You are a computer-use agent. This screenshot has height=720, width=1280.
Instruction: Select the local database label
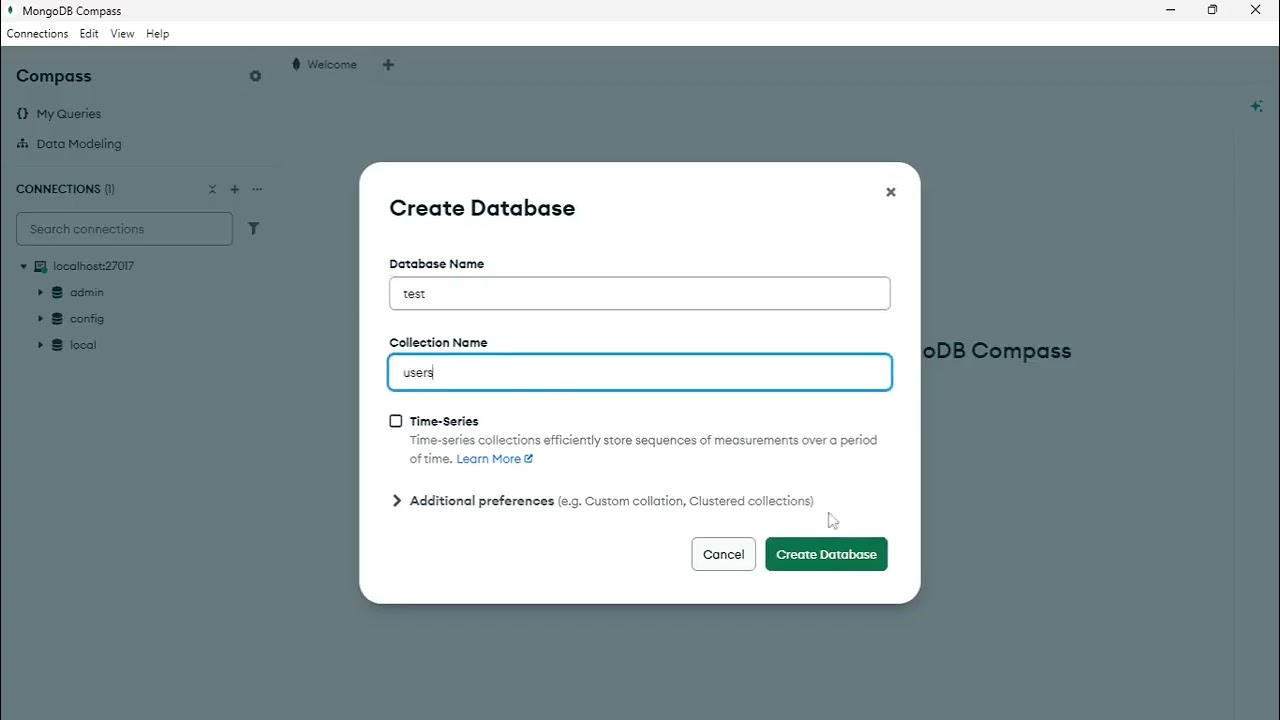click(x=83, y=345)
